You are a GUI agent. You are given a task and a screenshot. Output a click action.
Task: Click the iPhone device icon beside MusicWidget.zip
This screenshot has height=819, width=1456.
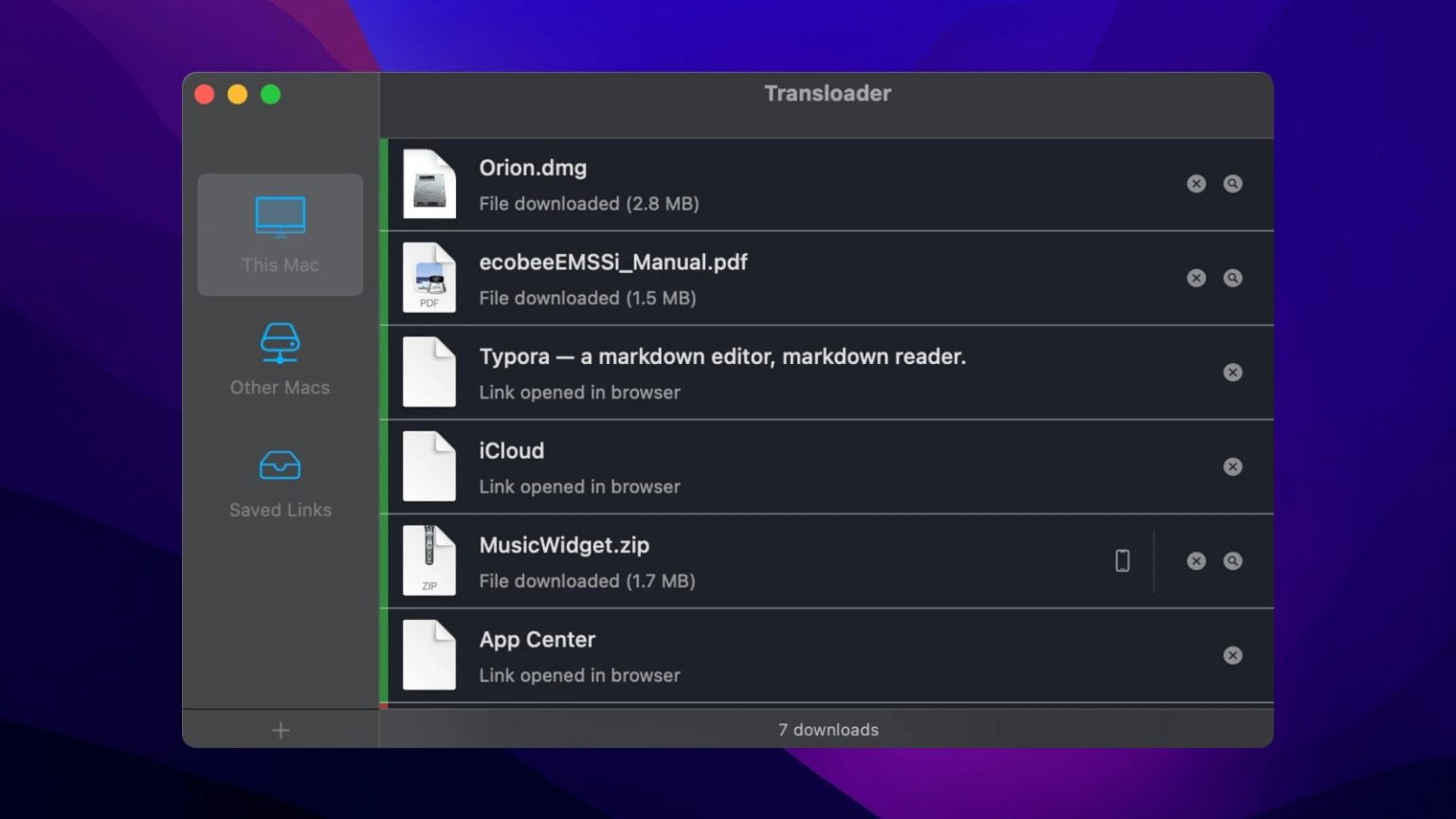(1122, 560)
